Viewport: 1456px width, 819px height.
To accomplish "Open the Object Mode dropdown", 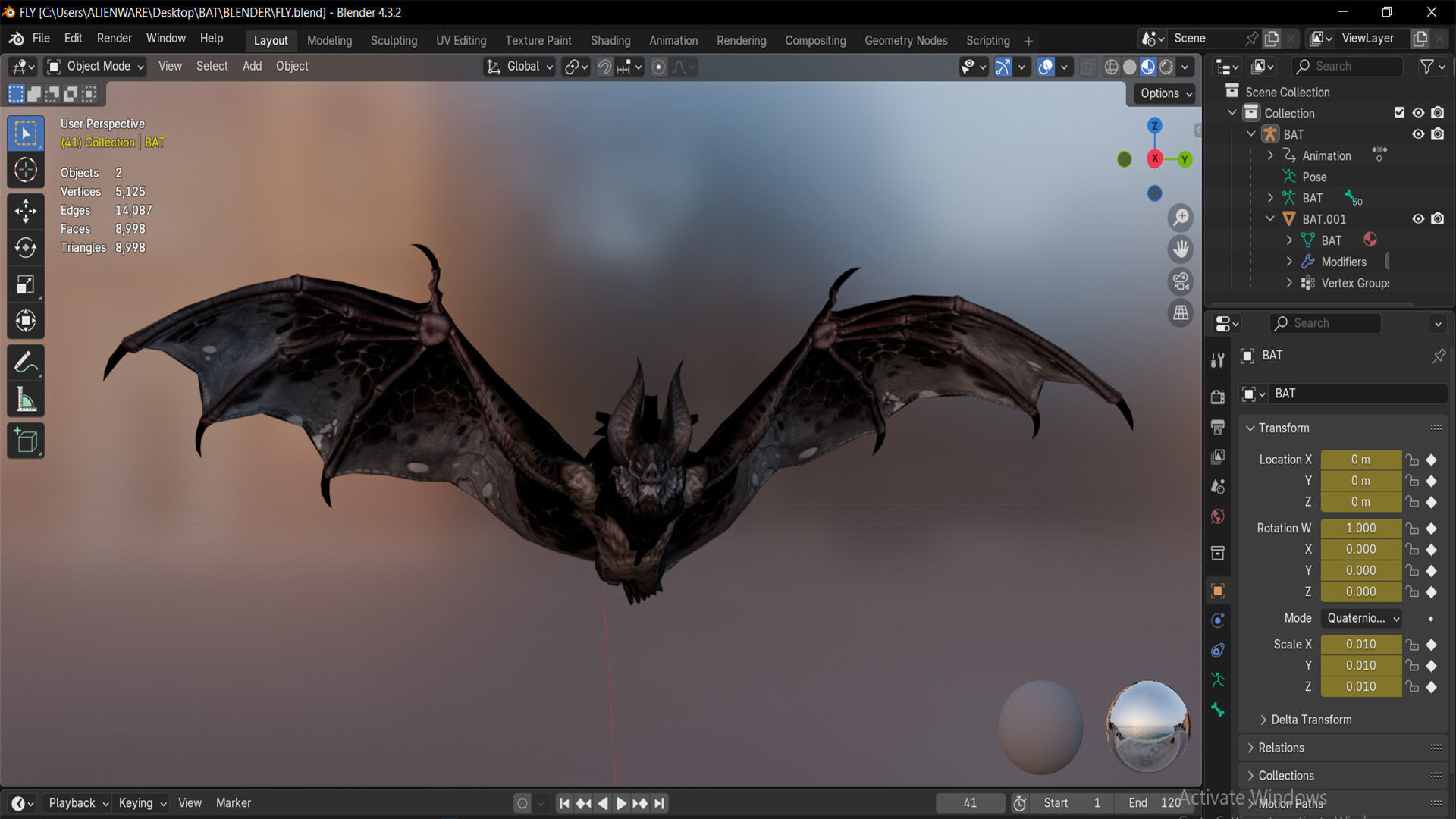I will click(96, 67).
